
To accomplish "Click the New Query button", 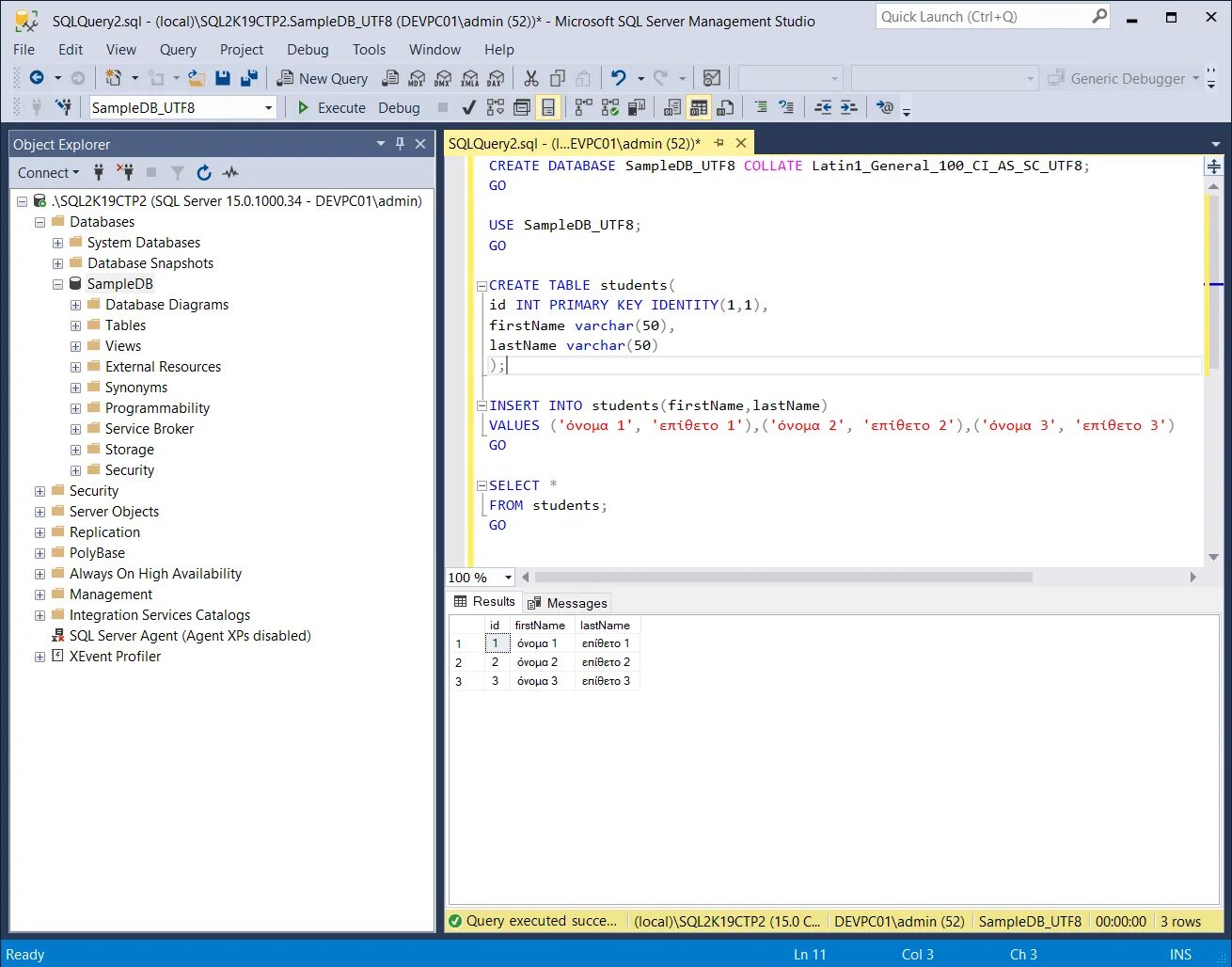I will click(x=323, y=78).
